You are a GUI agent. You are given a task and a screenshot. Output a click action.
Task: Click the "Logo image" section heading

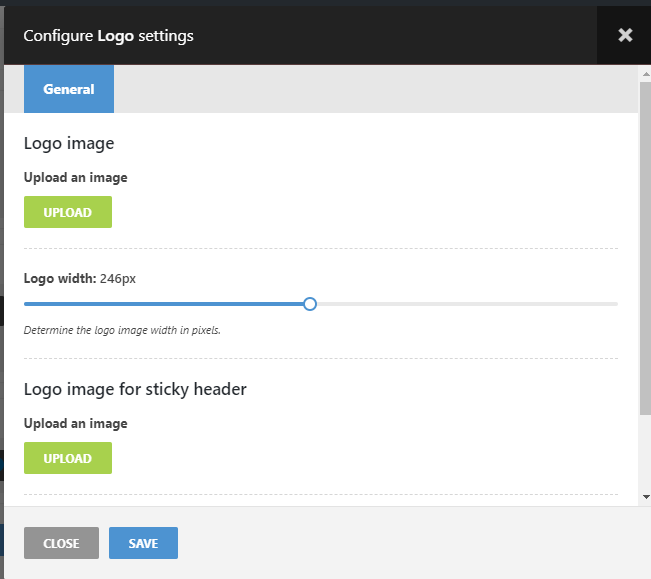pos(69,143)
